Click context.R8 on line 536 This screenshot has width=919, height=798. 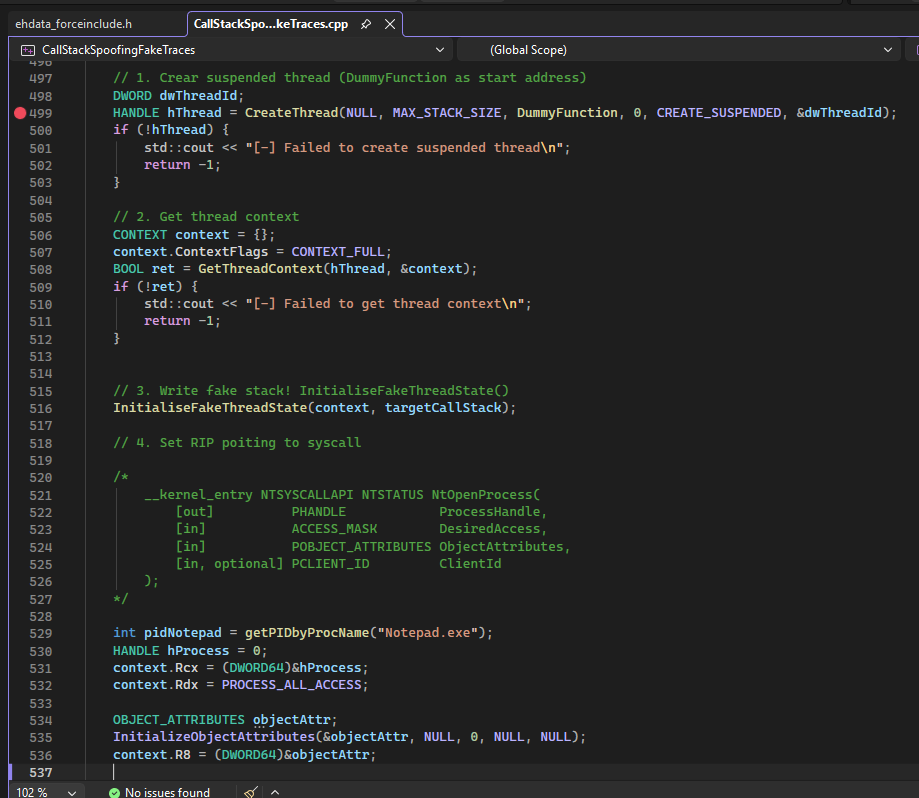[x=152, y=755]
